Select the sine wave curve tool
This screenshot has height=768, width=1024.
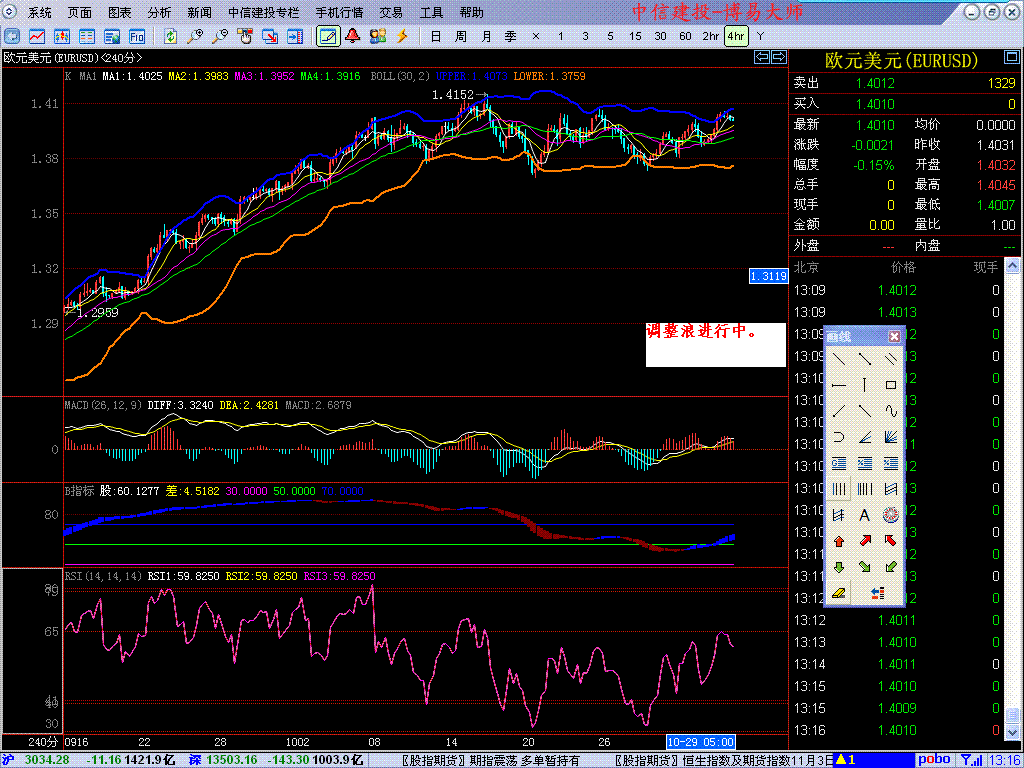coord(890,411)
